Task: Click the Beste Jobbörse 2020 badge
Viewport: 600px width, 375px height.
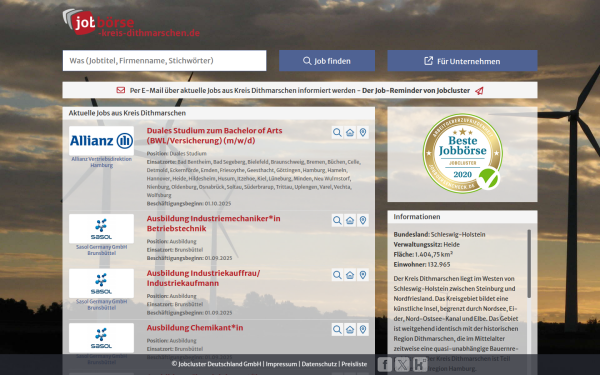Action: coord(462,153)
